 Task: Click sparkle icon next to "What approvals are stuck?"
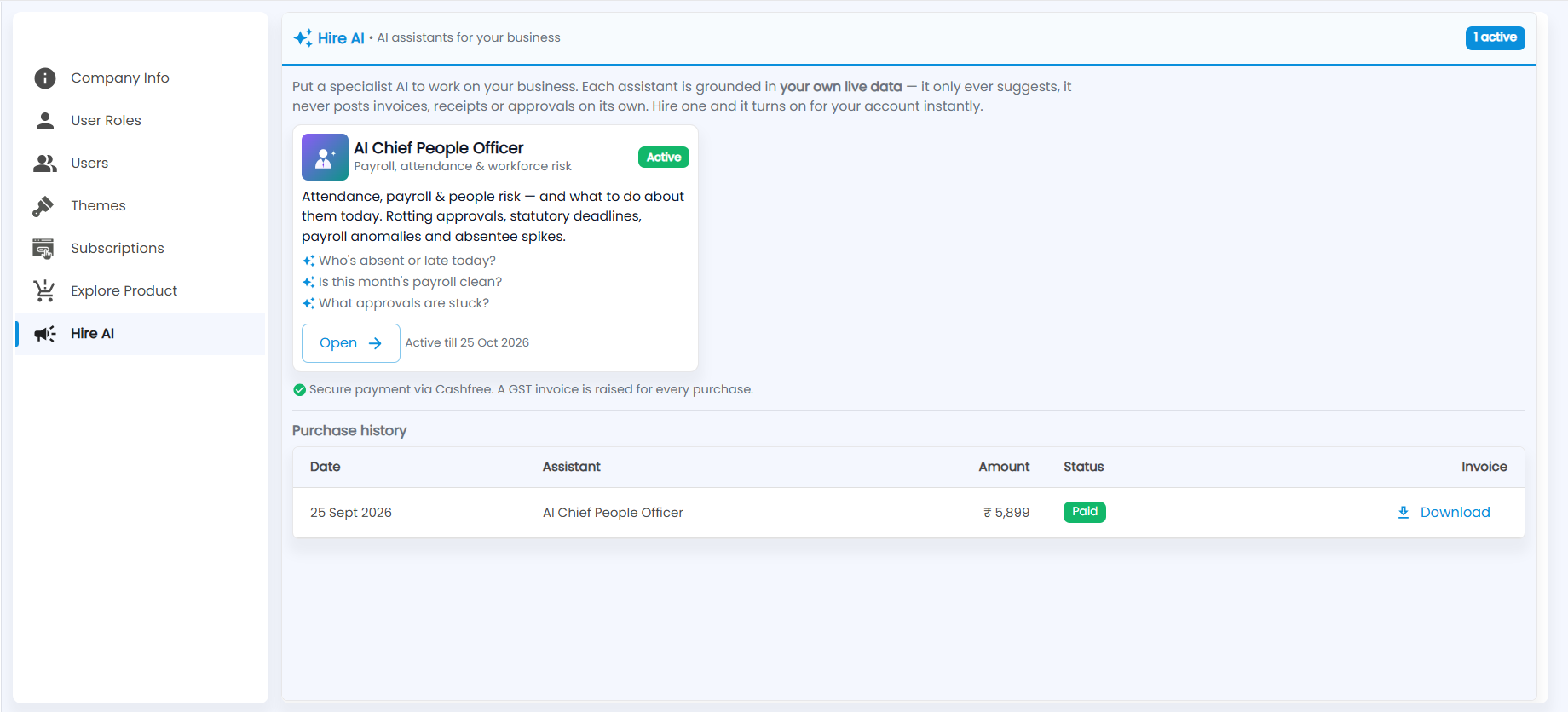coord(308,303)
